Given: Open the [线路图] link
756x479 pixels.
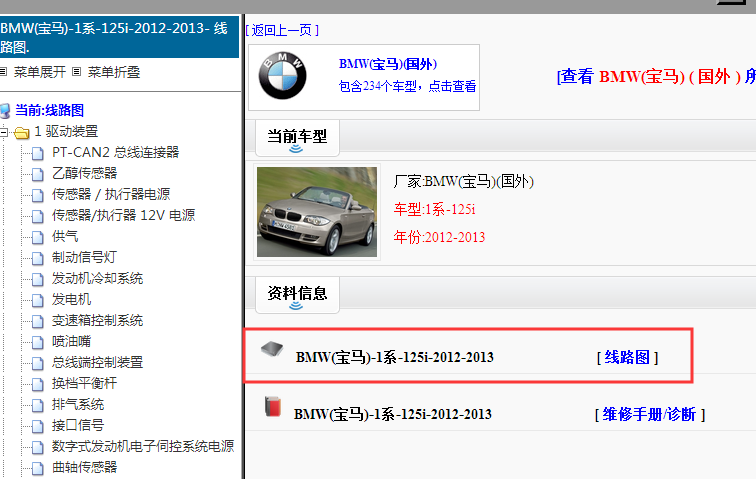Looking at the screenshot, I should coord(627,357).
